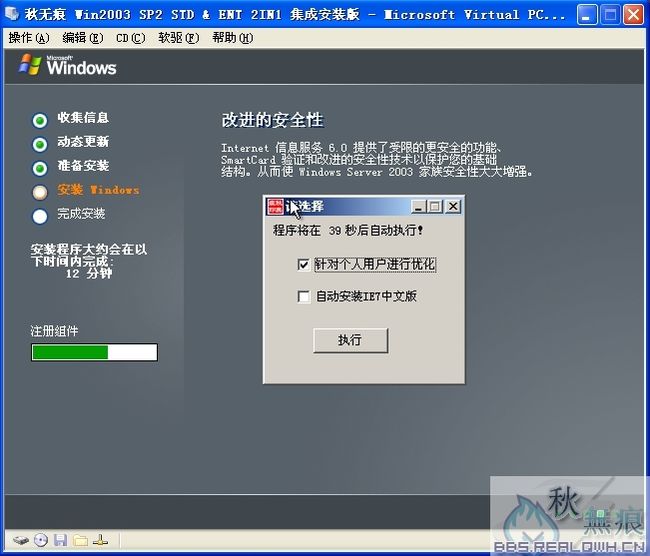Enable 自动安装IE7中文版 checkbox
Screen dimensions: 650x556
(x=303, y=296)
